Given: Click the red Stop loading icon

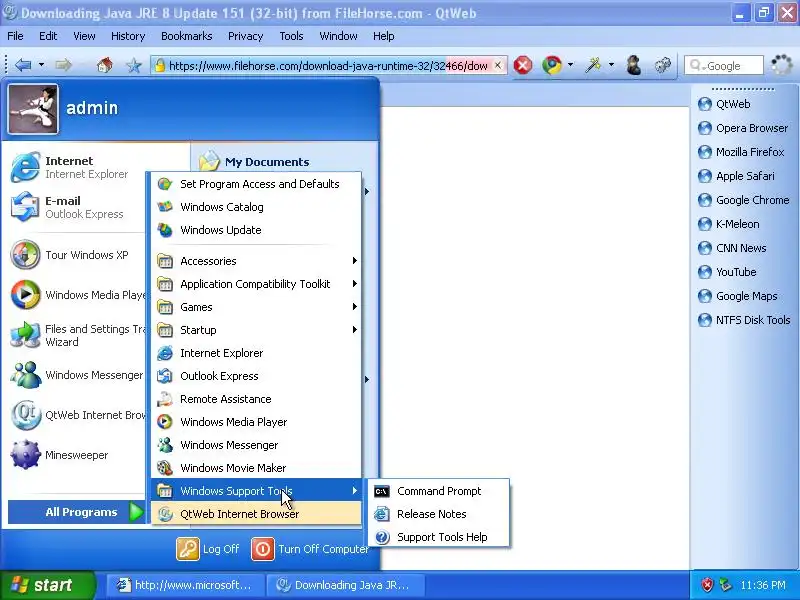Looking at the screenshot, I should tap(523, 65).
